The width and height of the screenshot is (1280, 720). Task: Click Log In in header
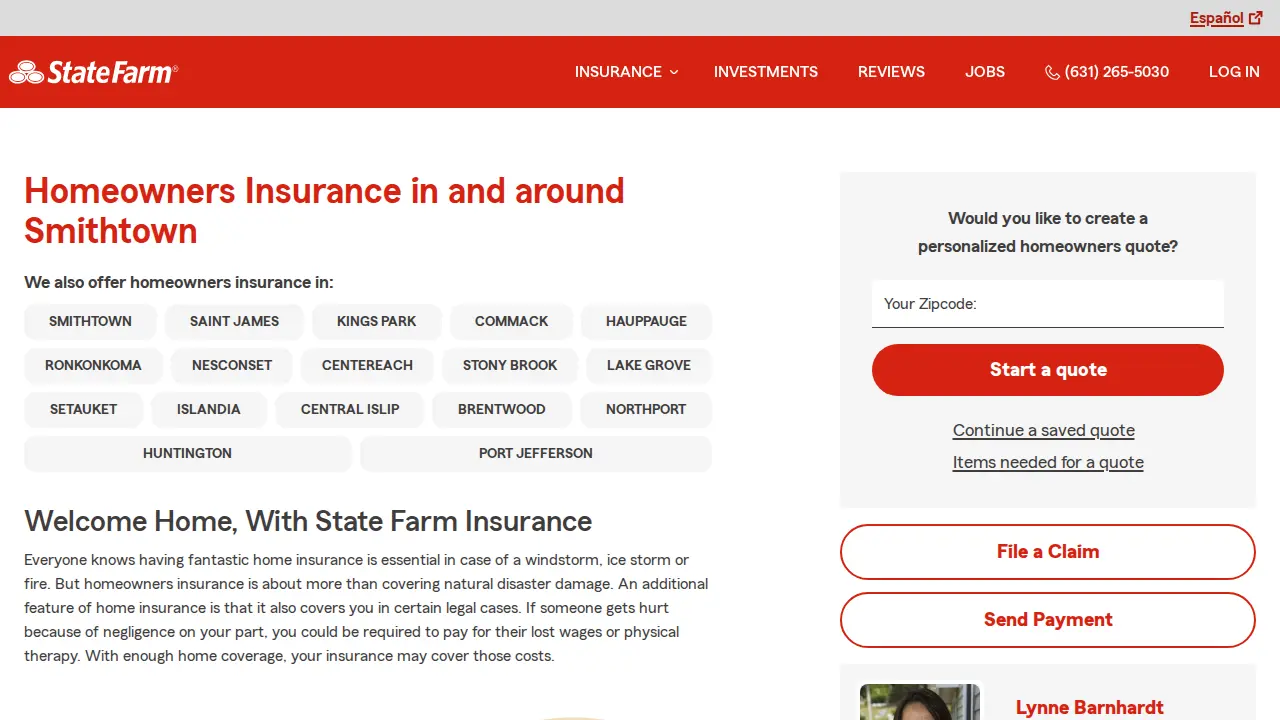click(x=1234, y=72)
